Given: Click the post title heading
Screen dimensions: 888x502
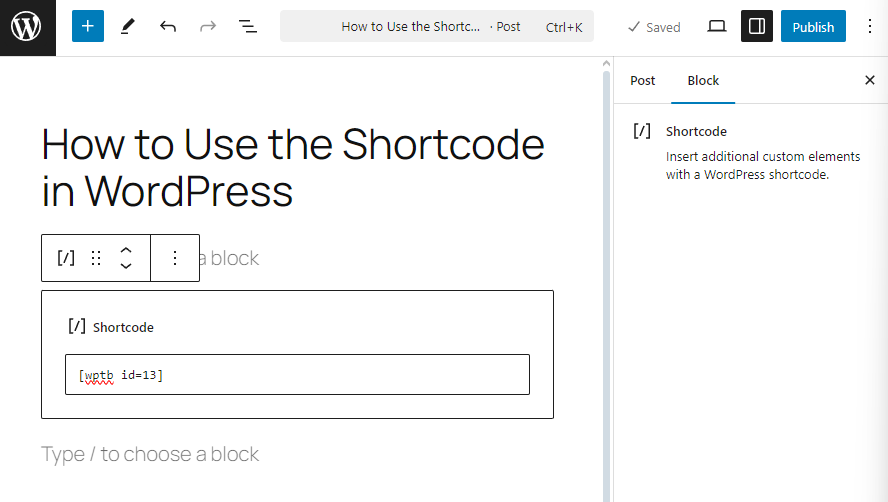Looking at the screenshot, I should (x=293, y=168).
